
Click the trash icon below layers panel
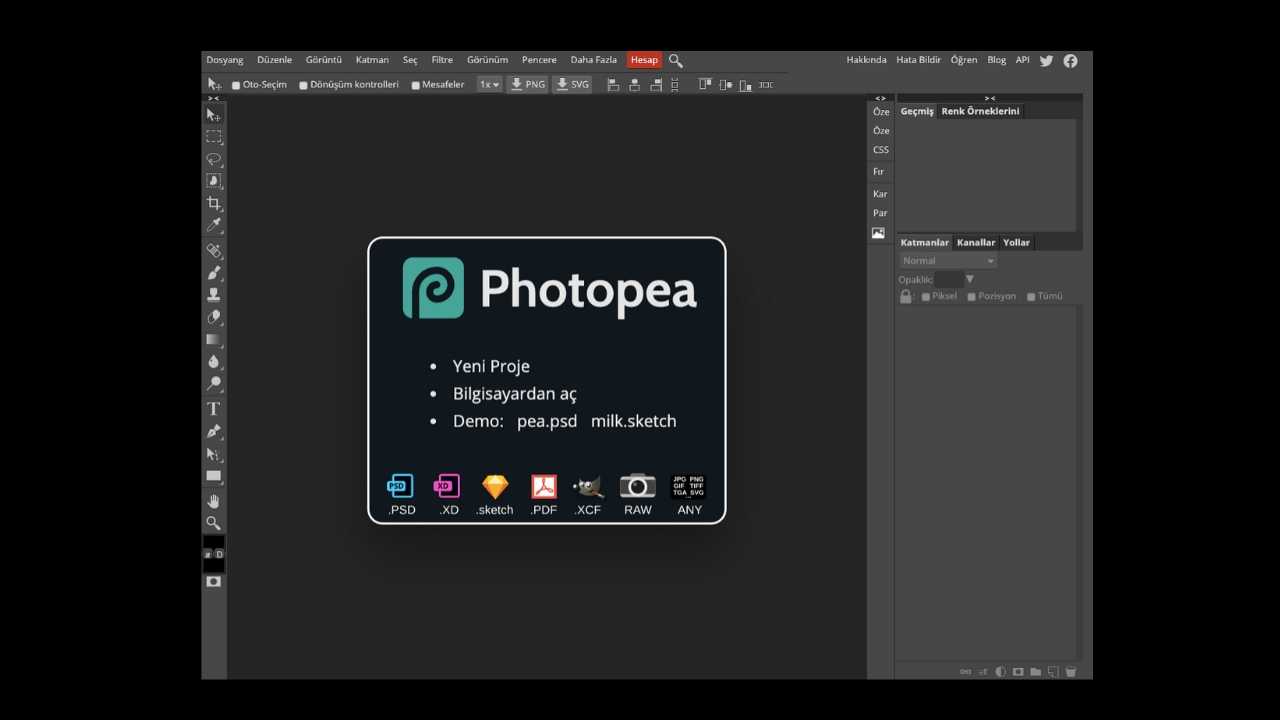[1071, 672]
